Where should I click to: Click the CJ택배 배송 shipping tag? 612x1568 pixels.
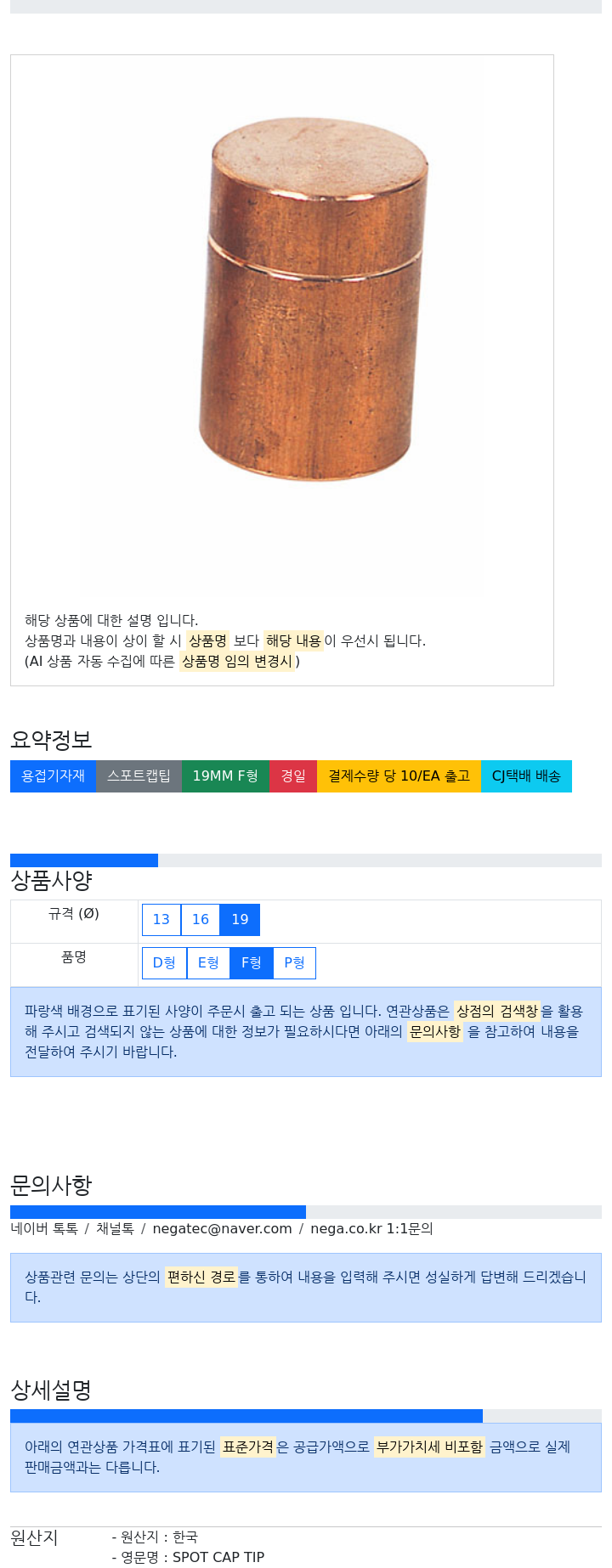(x=526, y=776)
